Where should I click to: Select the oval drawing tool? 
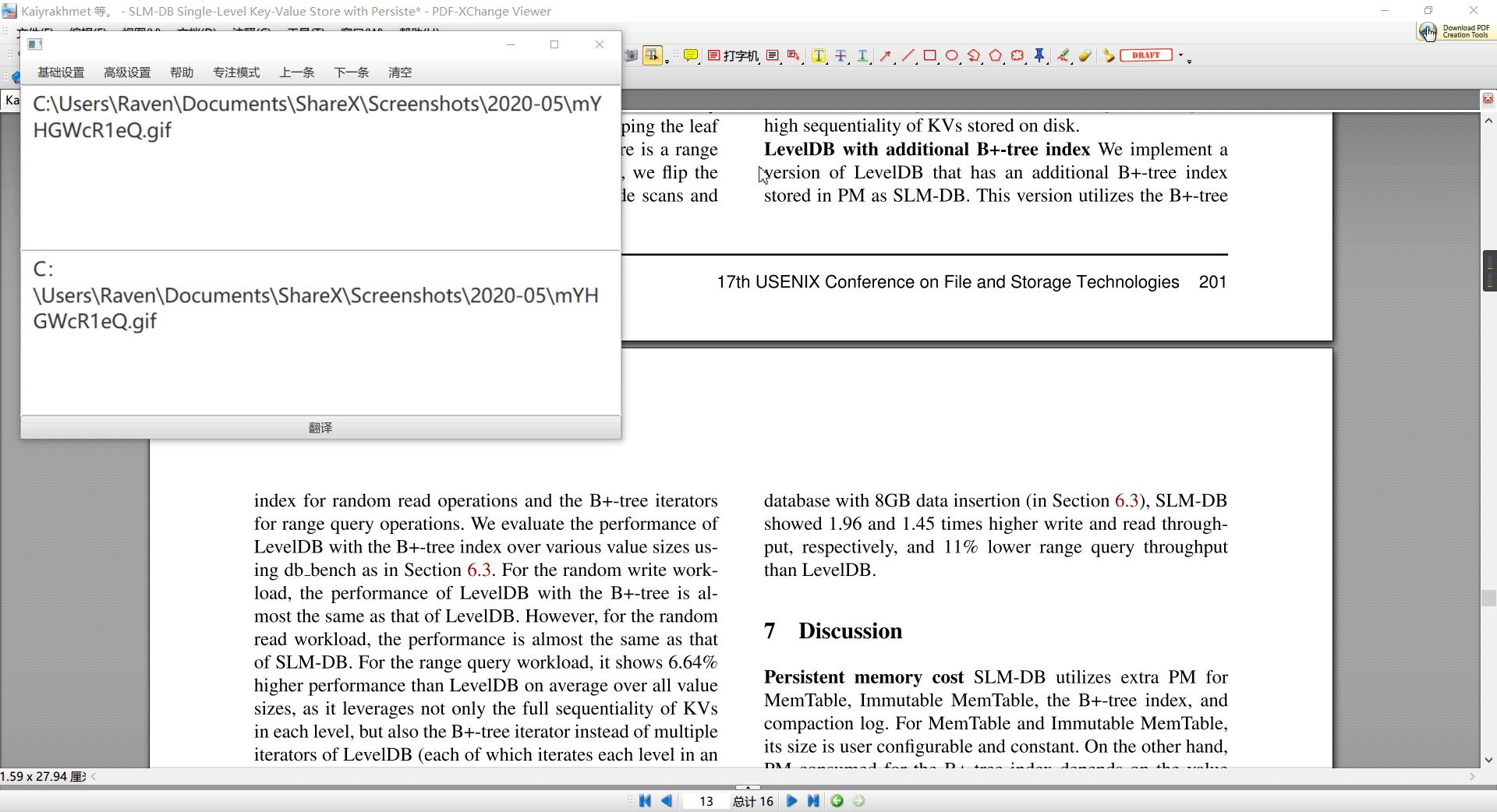[x=951, y=55]
